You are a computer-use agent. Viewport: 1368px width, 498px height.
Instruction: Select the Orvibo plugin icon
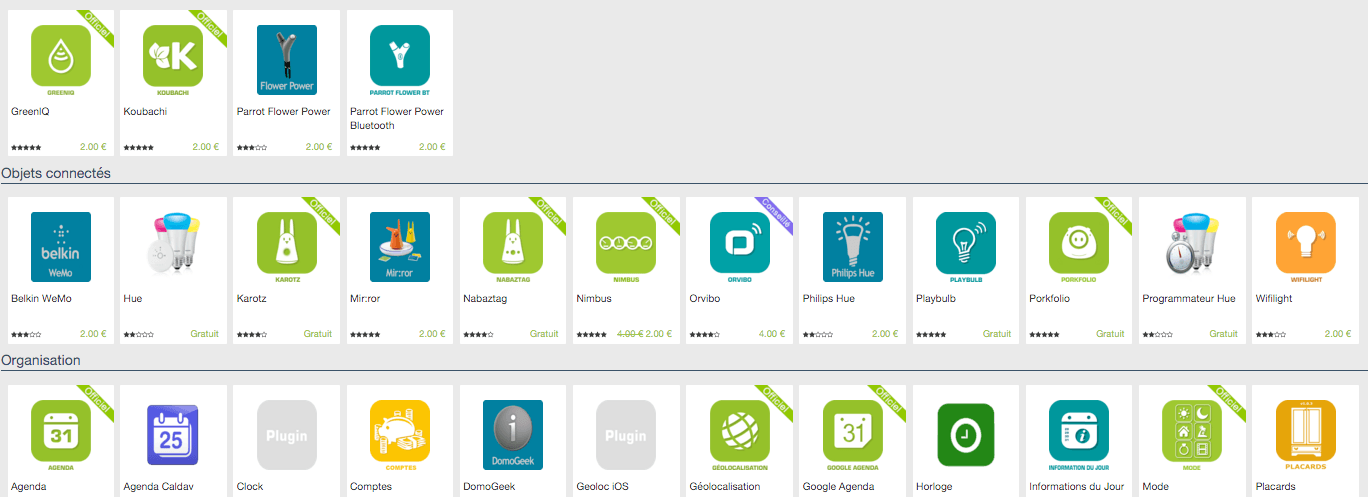coord(740,247)
